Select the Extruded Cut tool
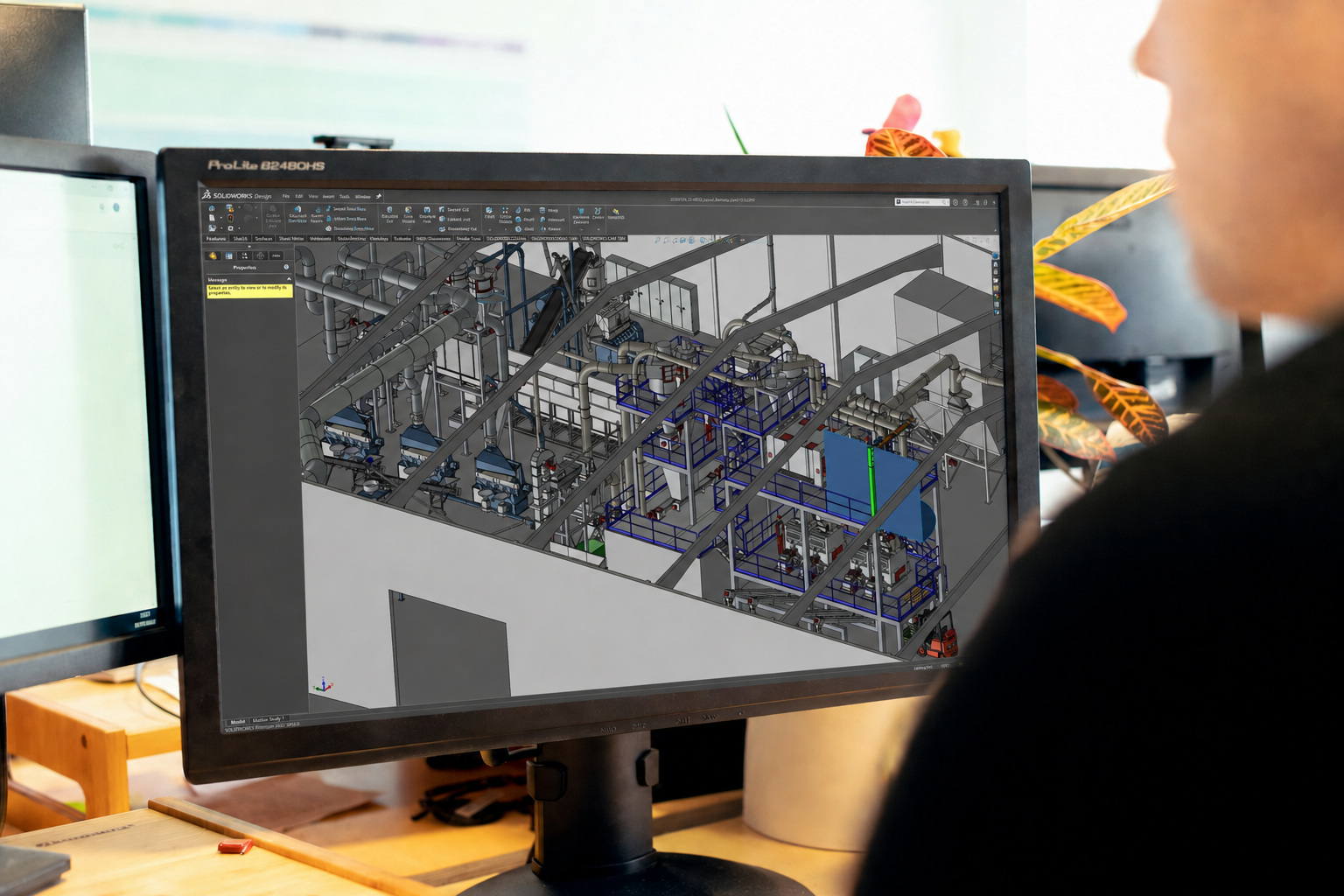1344x896 pixels. 389,214
